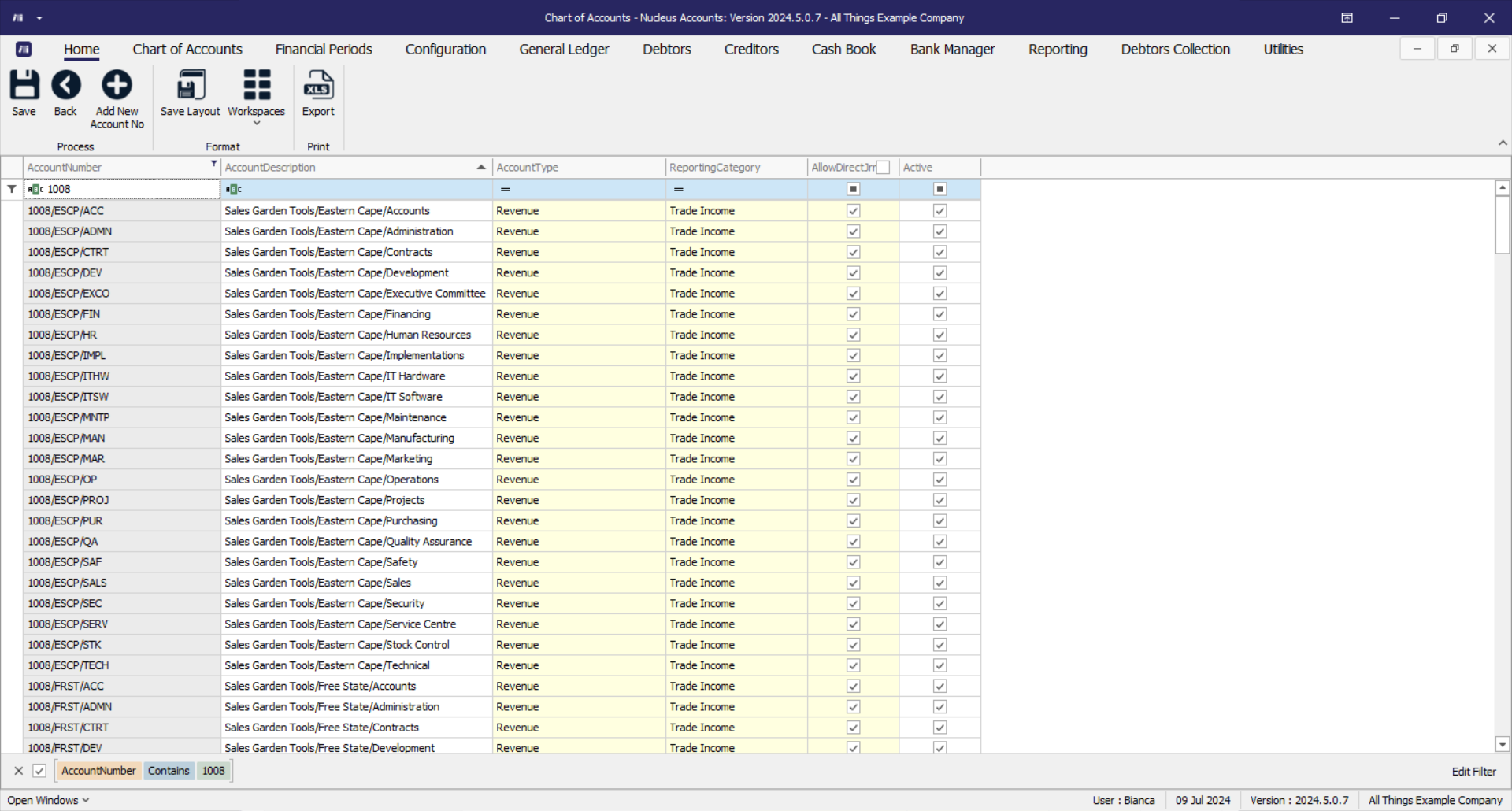Click the Back arrow icon
This screenshot has width=1512, height=811.
click(x=65, y=85)
